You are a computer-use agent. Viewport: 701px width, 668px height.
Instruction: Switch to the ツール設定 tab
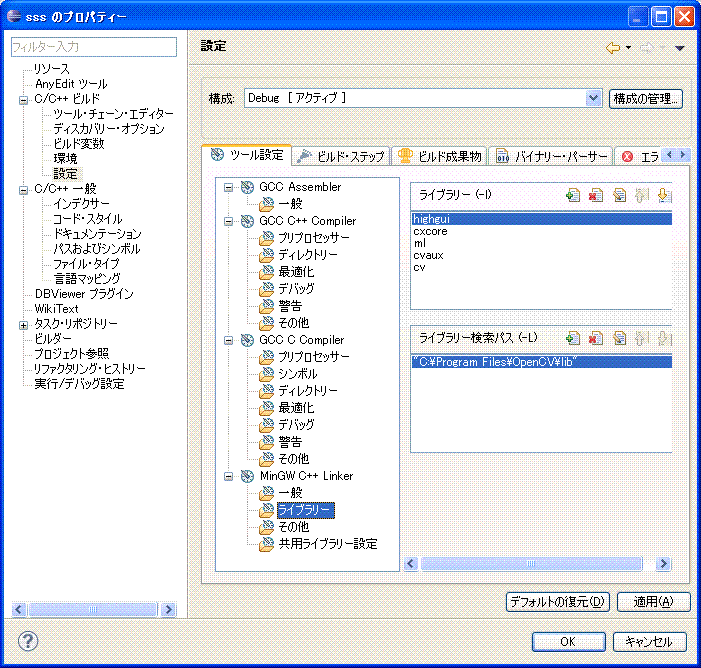click(247, 155)
